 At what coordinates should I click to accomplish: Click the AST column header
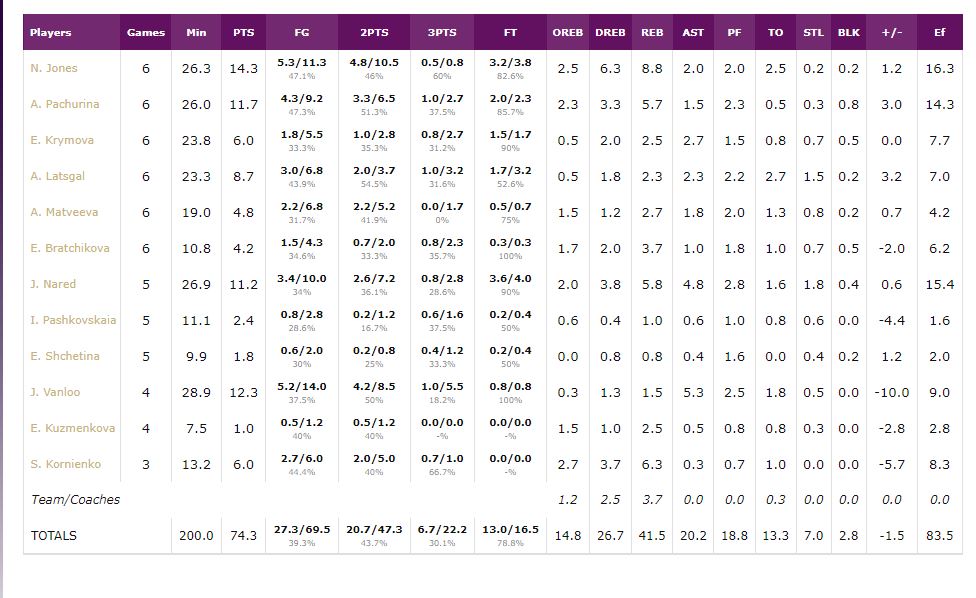(693, 32)
